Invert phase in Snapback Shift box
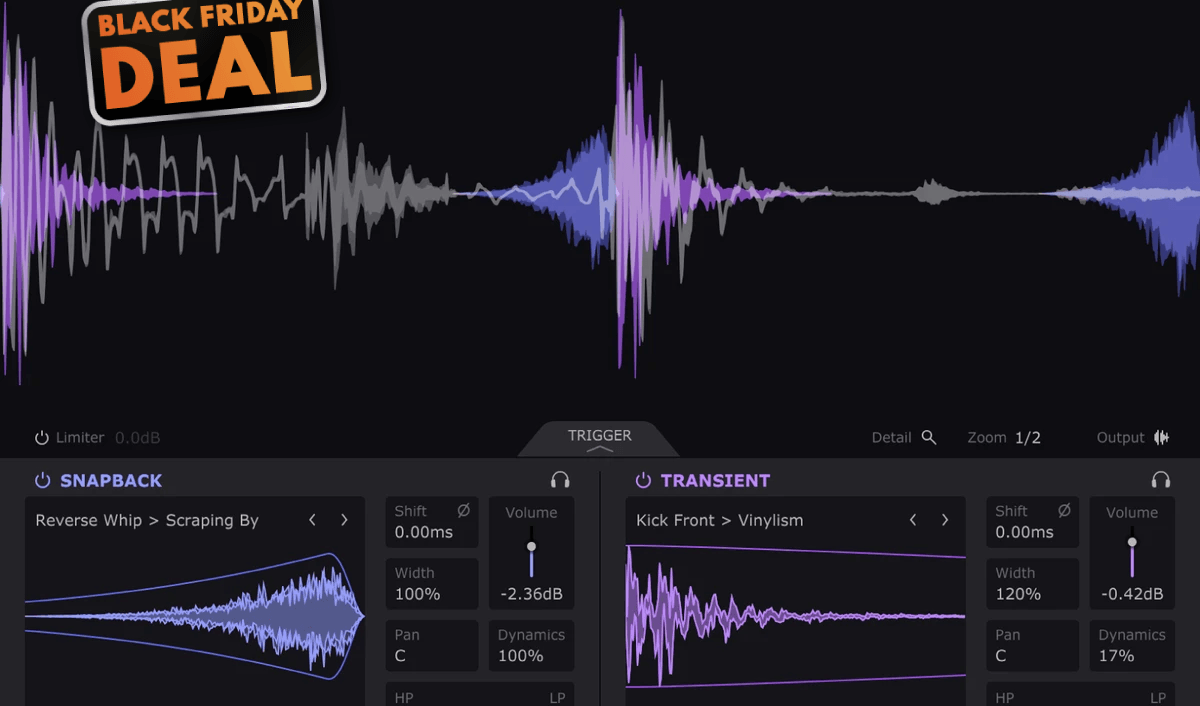Viewport: 1200px width, 706px height. click(463, 511)
